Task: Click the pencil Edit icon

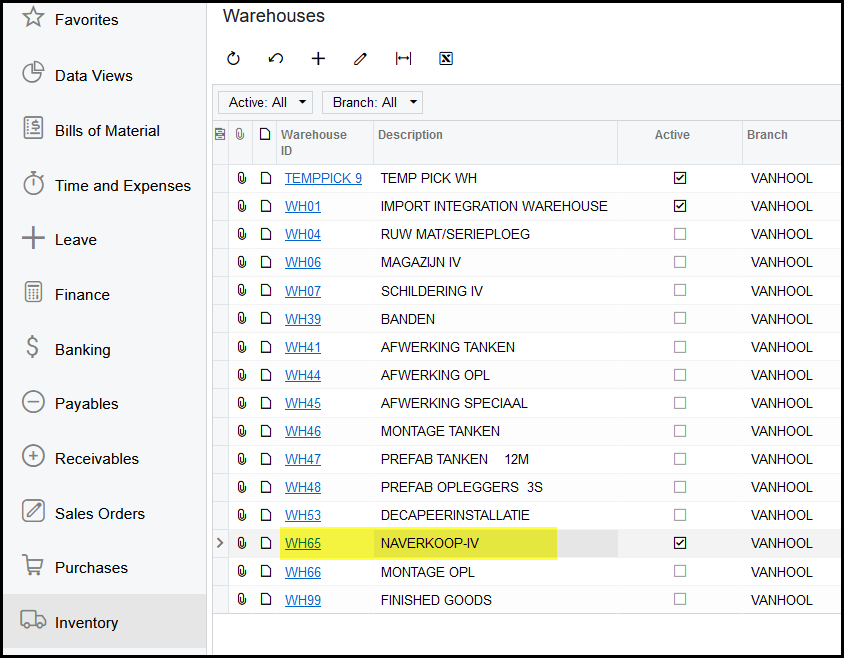Action: tap(361, 59)
